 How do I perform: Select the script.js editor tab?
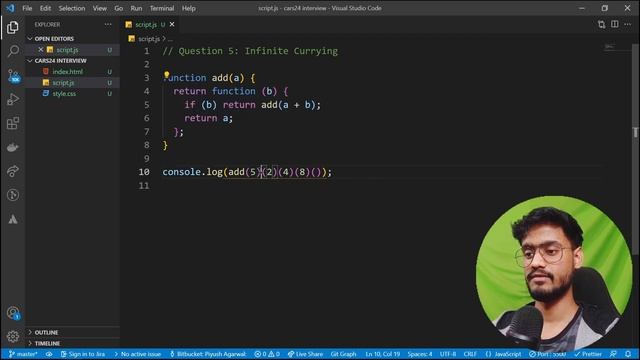point(150,24)
